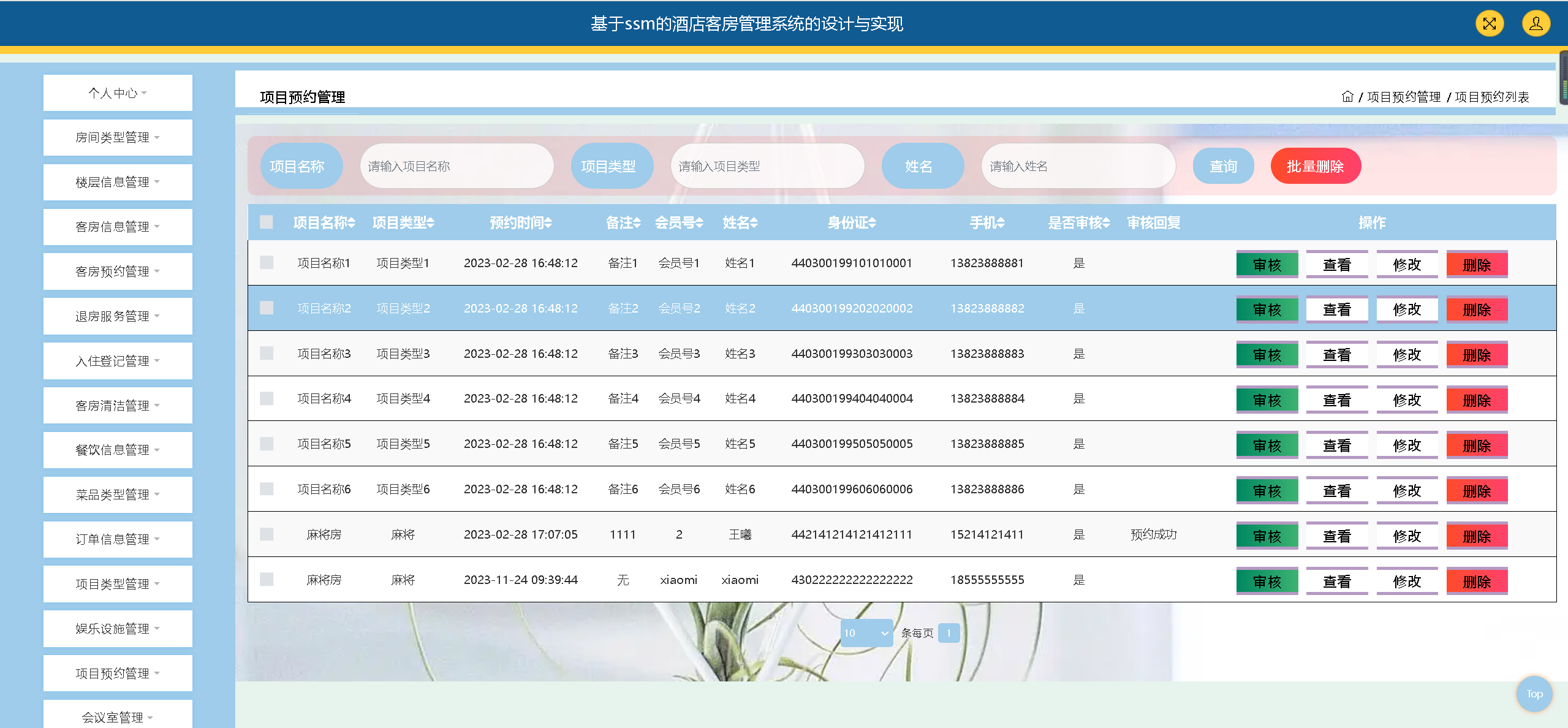Screen dimensions: 1568x728
Task: Sort by 手机 column arrows
Action: pyautogui.click(x=1001, y=223)
